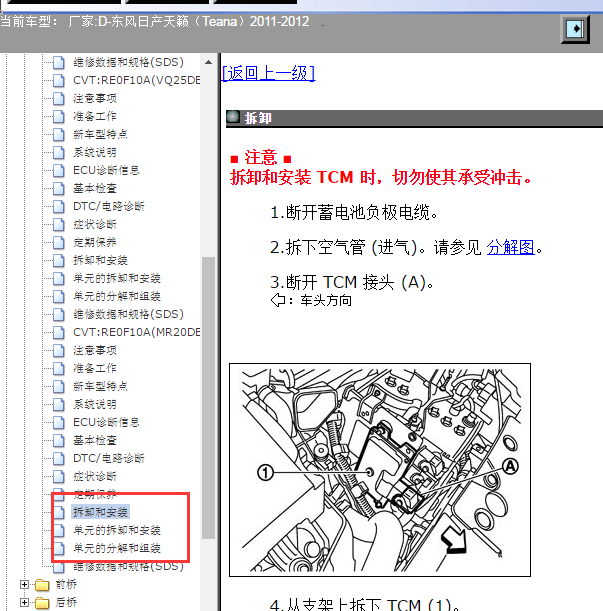Open 新车型特点 under the VQ25DE section
This screenshot has height=611, width=603.
click(x=100, y=134)
